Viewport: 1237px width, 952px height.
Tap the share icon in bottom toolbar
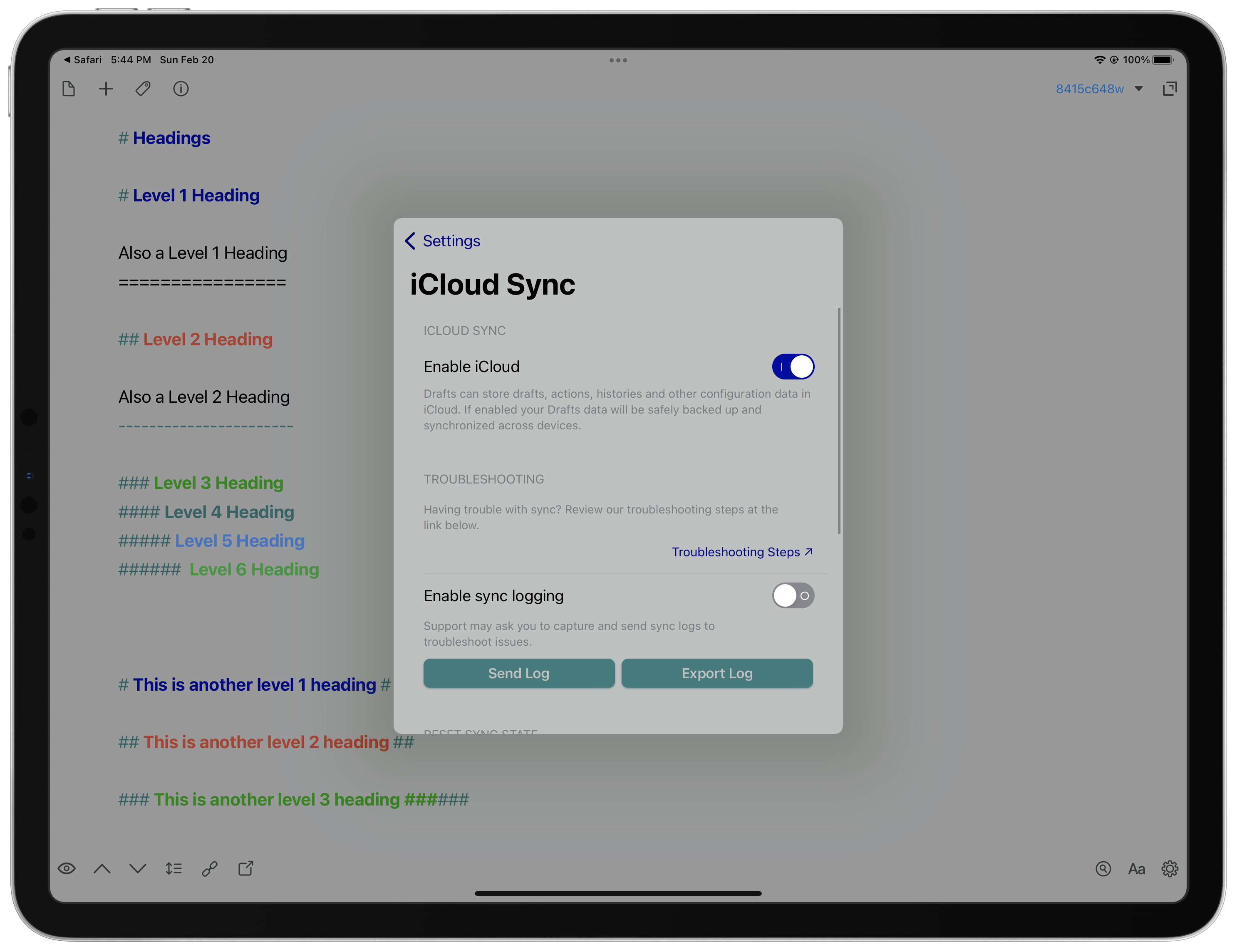[x=246, y=868]
